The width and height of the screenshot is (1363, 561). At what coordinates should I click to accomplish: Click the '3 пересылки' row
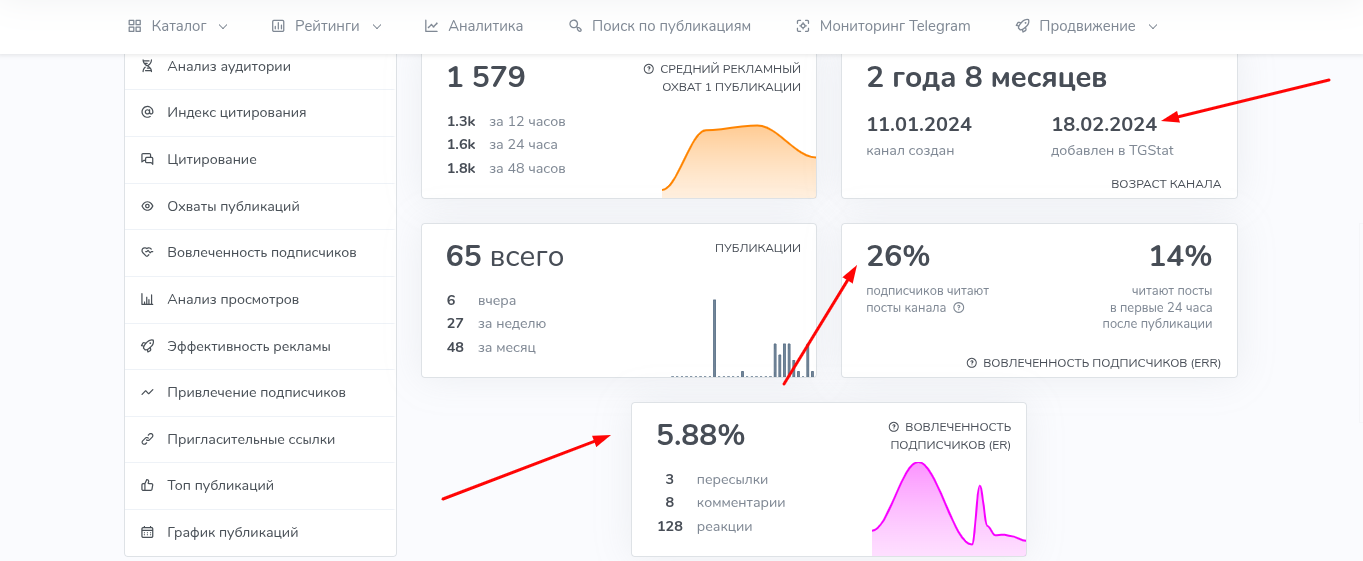(717, 480)
